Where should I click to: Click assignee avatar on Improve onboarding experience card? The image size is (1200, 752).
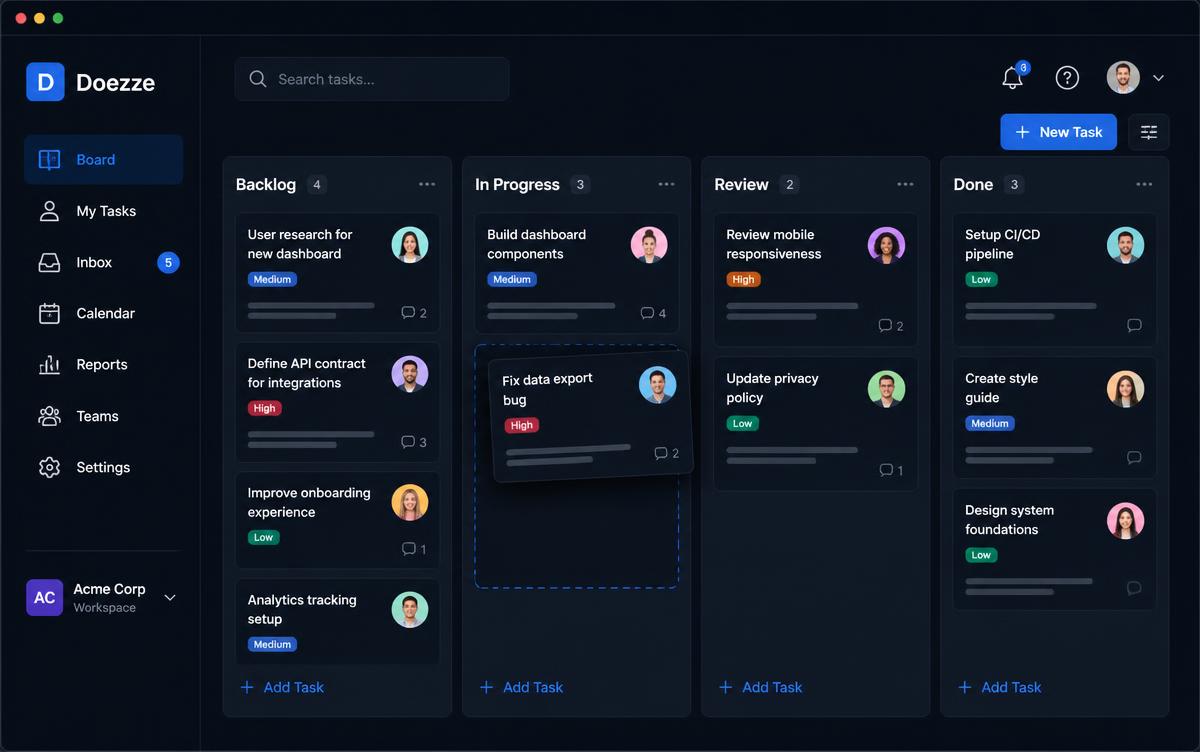[x=410, y=503]
